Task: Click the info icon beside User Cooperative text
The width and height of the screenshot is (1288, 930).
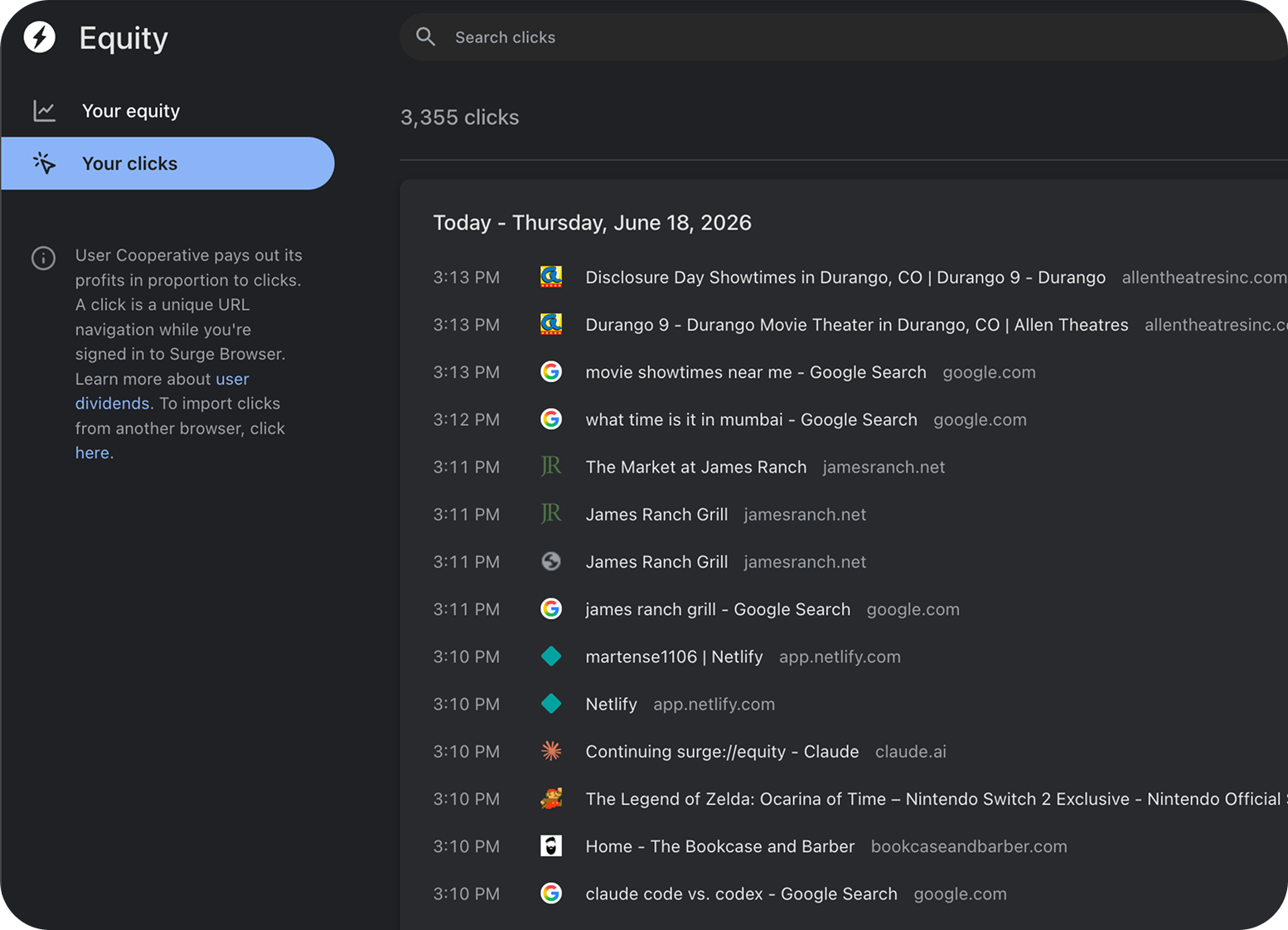Action: point(43,258)
